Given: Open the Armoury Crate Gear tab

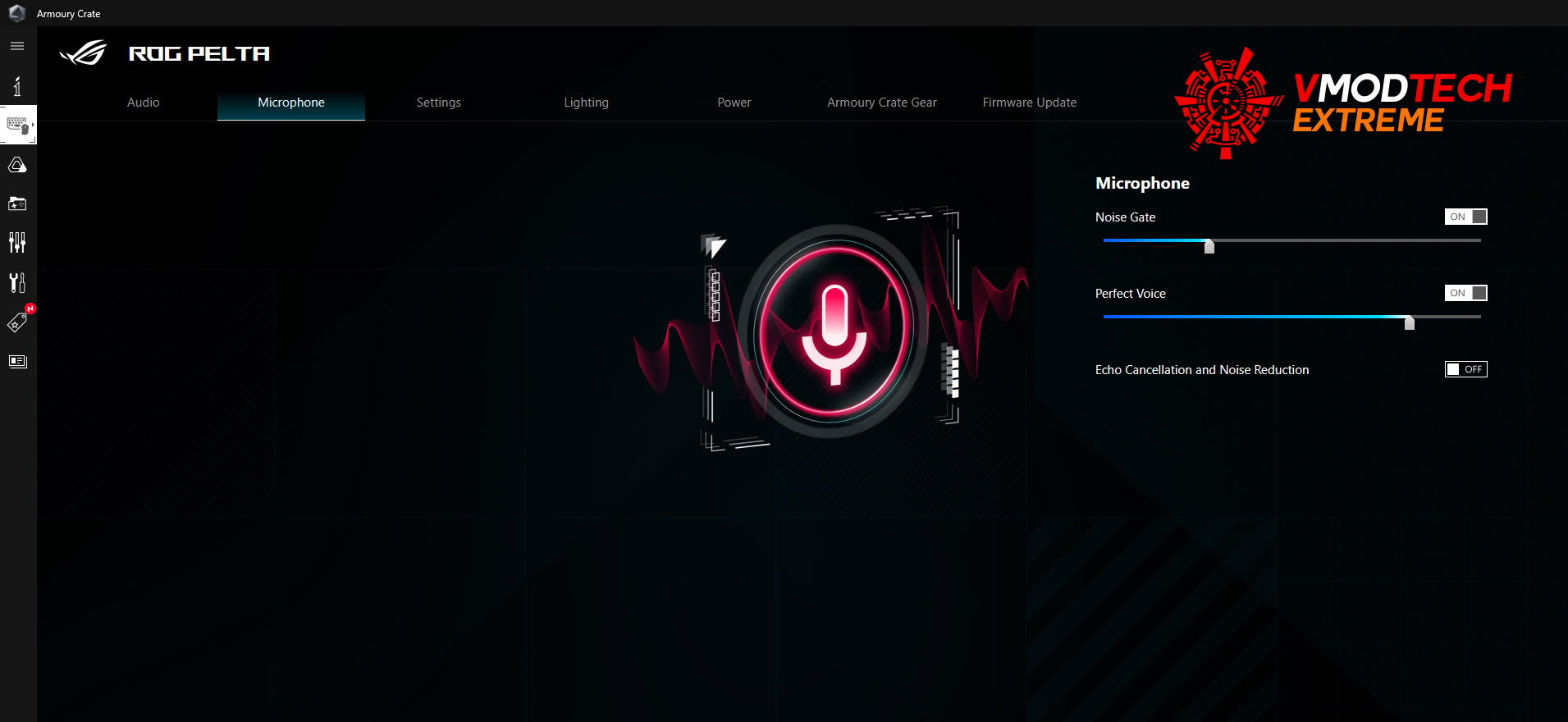Looking at the screenshot, I should click(x=882, y=103).
